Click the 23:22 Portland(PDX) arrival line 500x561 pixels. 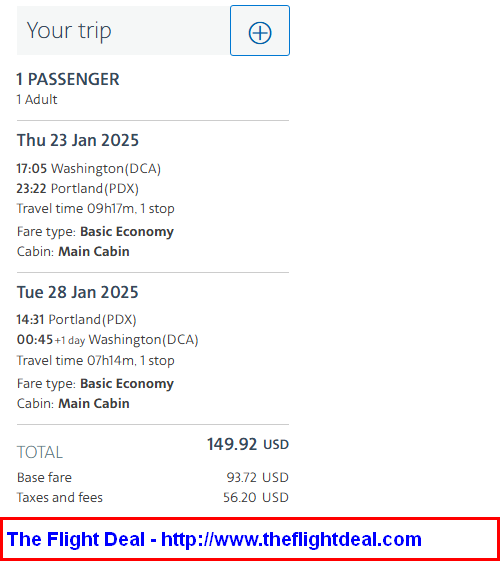pyautogui.click(x=77, y=188)
